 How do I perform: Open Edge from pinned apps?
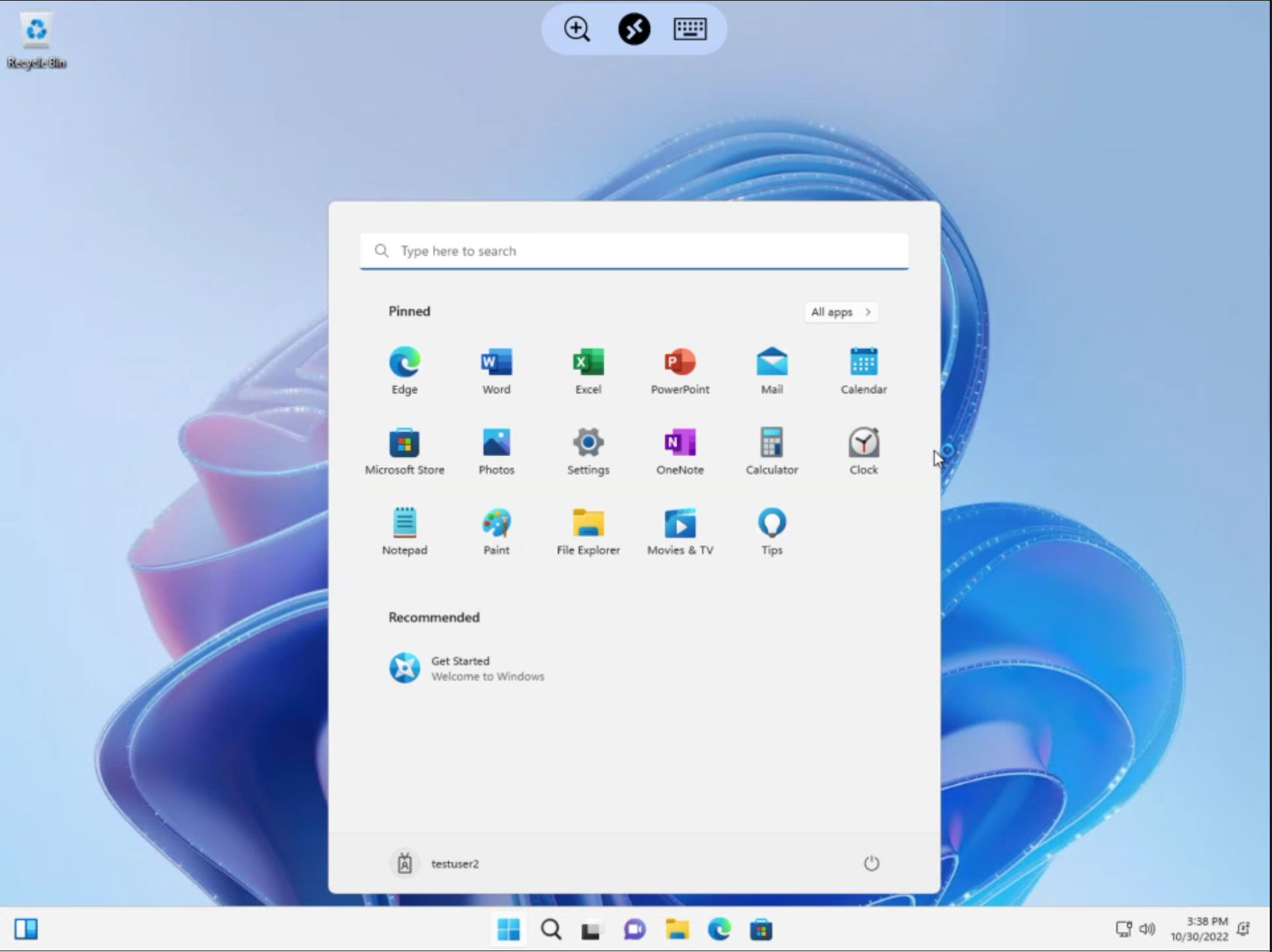pyautogui.click(x=405, y=371)
